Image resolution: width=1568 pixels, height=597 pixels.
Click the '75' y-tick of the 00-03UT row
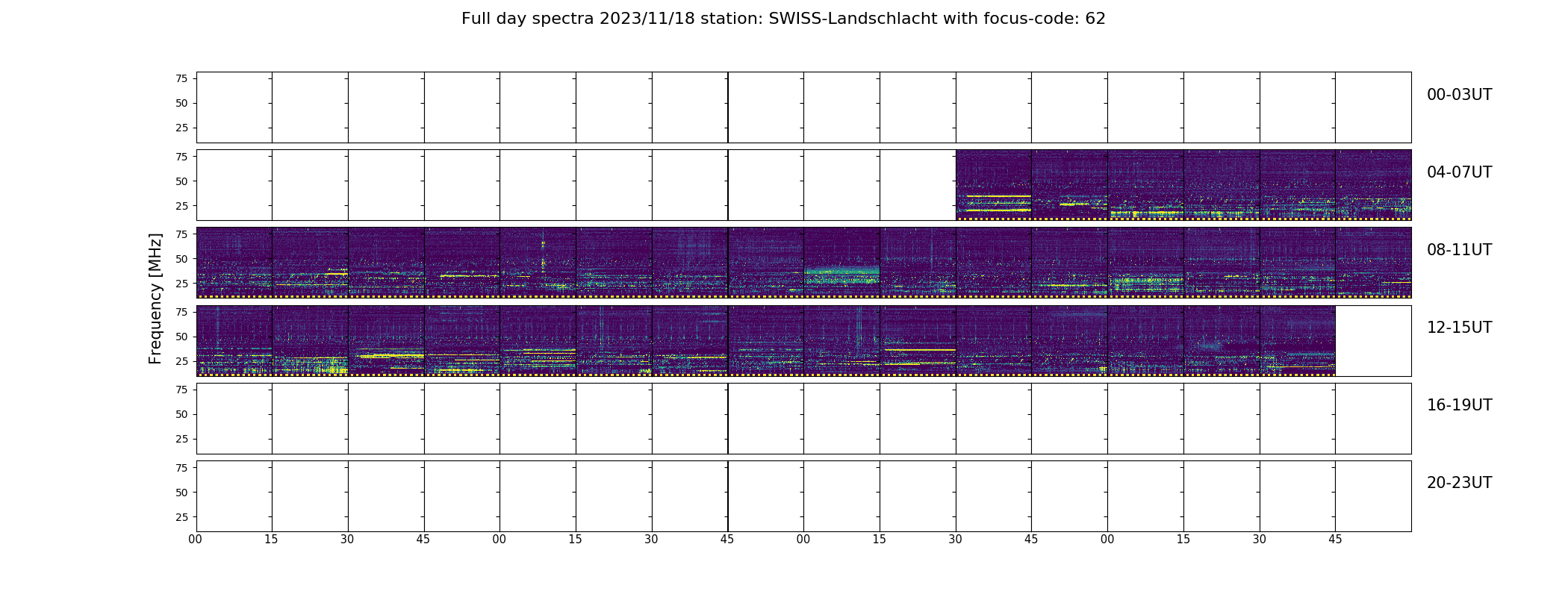[181, 79]
